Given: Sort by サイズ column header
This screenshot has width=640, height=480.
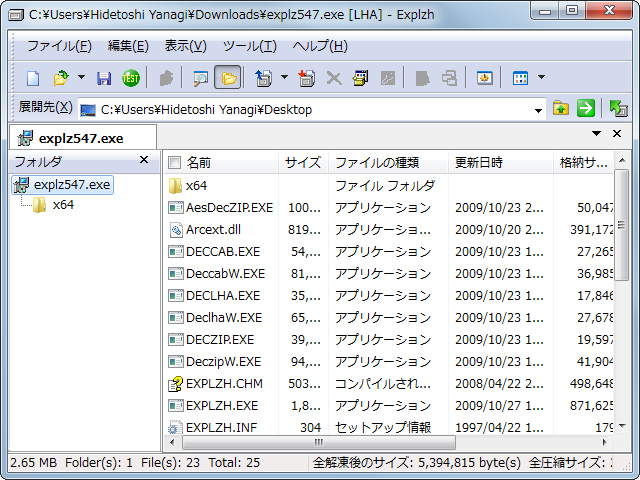Looking at the screenshot, I should 303,162.
